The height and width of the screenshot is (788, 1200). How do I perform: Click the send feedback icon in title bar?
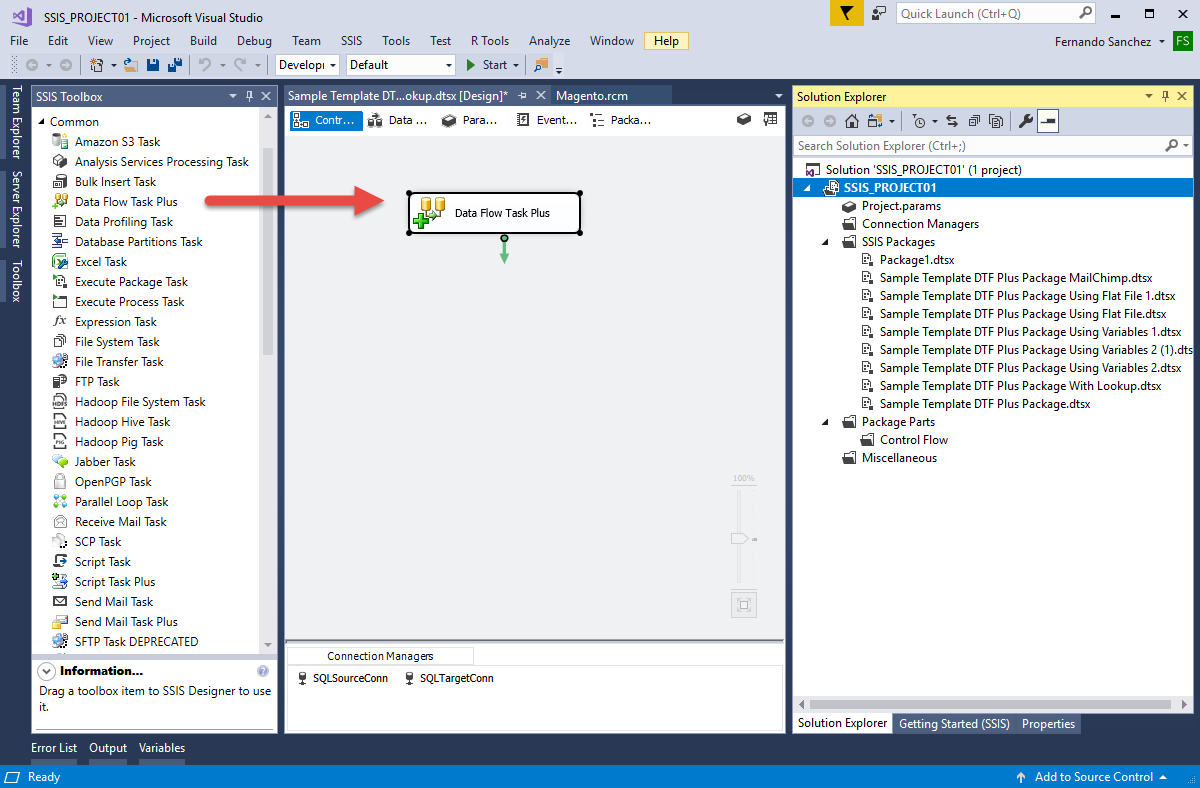878,13
